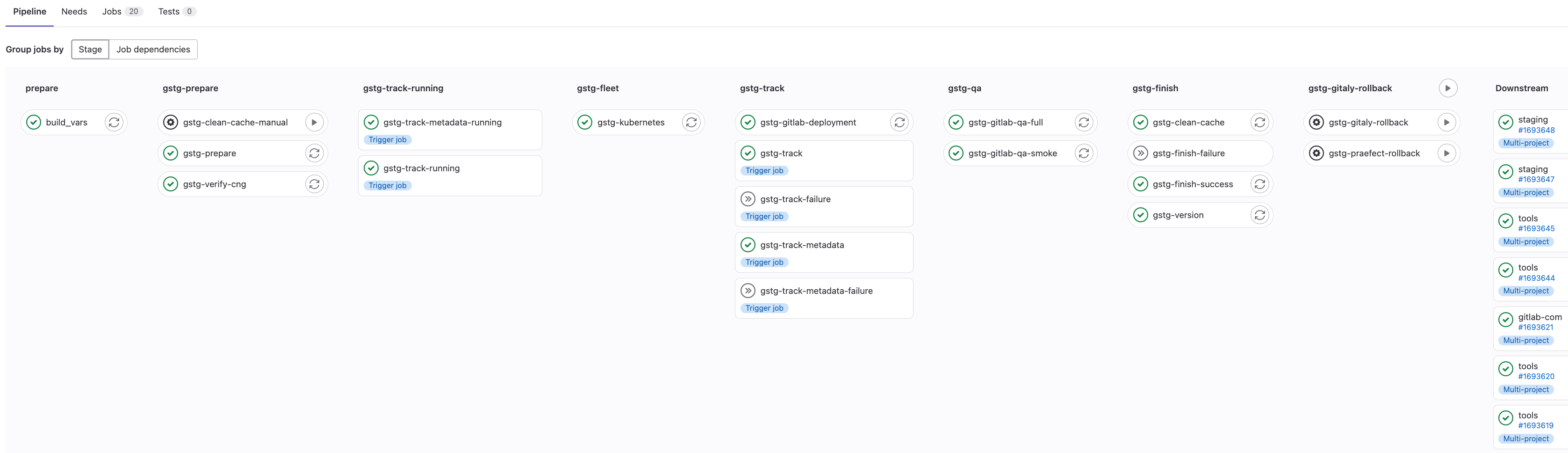
Task: Retry the gstg-verify-cng job
Action: [x=314, y=184]
